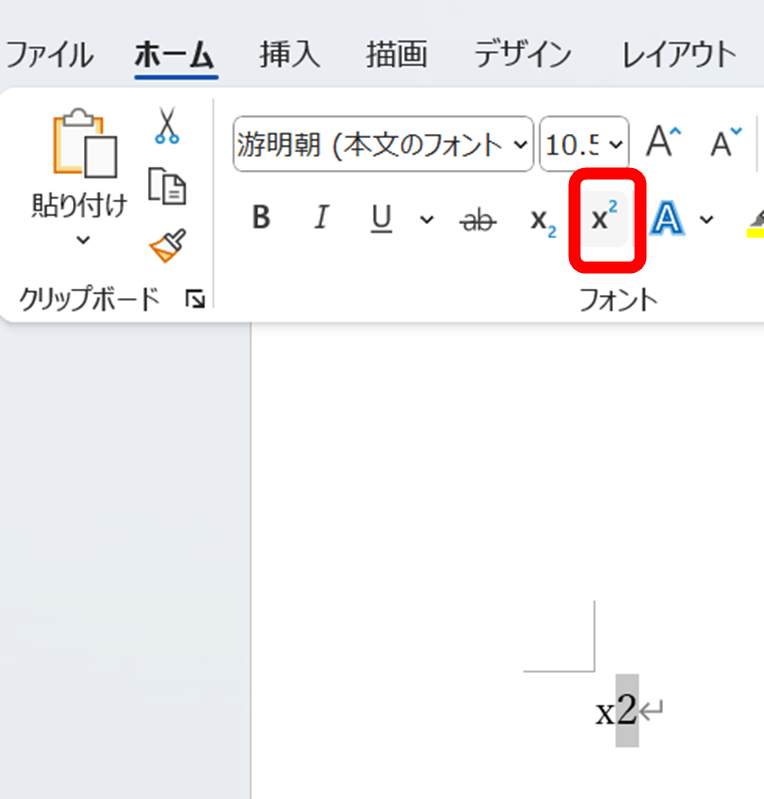Expand the underline style dropdown arrow
The height and width of the screenshot is (799, 764).
click(x=427, y=219)
